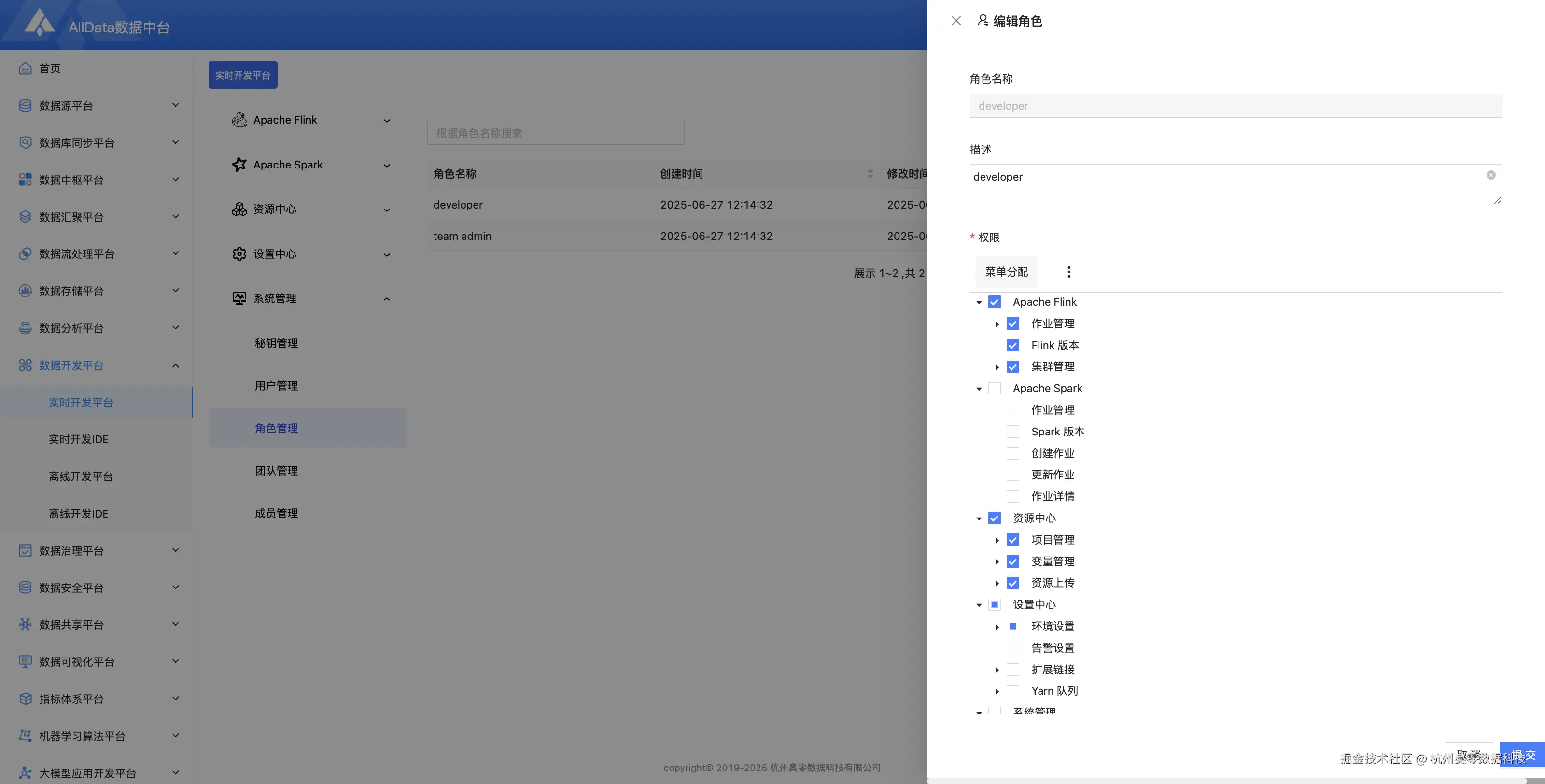The height and width of the screenshot is (784, 1545).
Task: Select the Apache Flink icon in sidebar
Action: [x=239, y=120]
